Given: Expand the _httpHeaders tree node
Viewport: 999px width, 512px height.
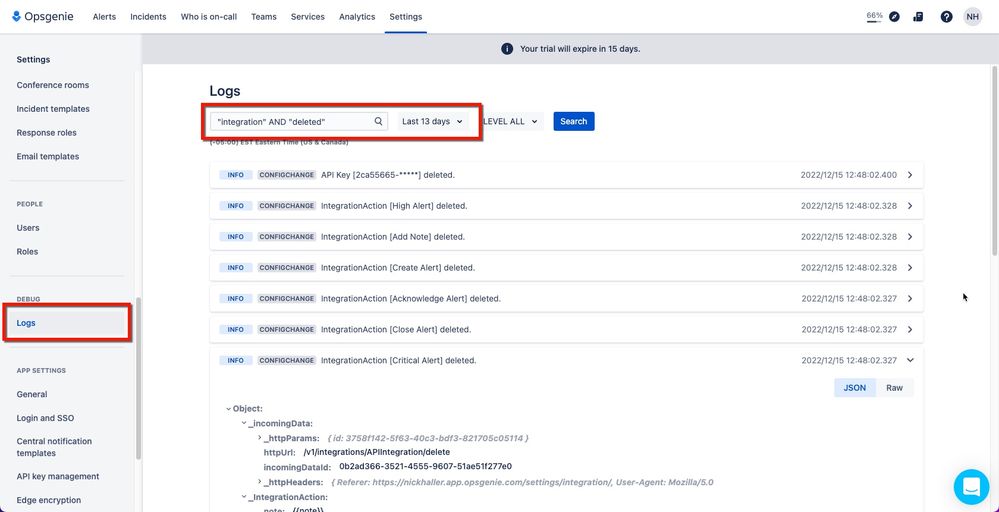Looking at the screenshot, I should pos(259,482).
